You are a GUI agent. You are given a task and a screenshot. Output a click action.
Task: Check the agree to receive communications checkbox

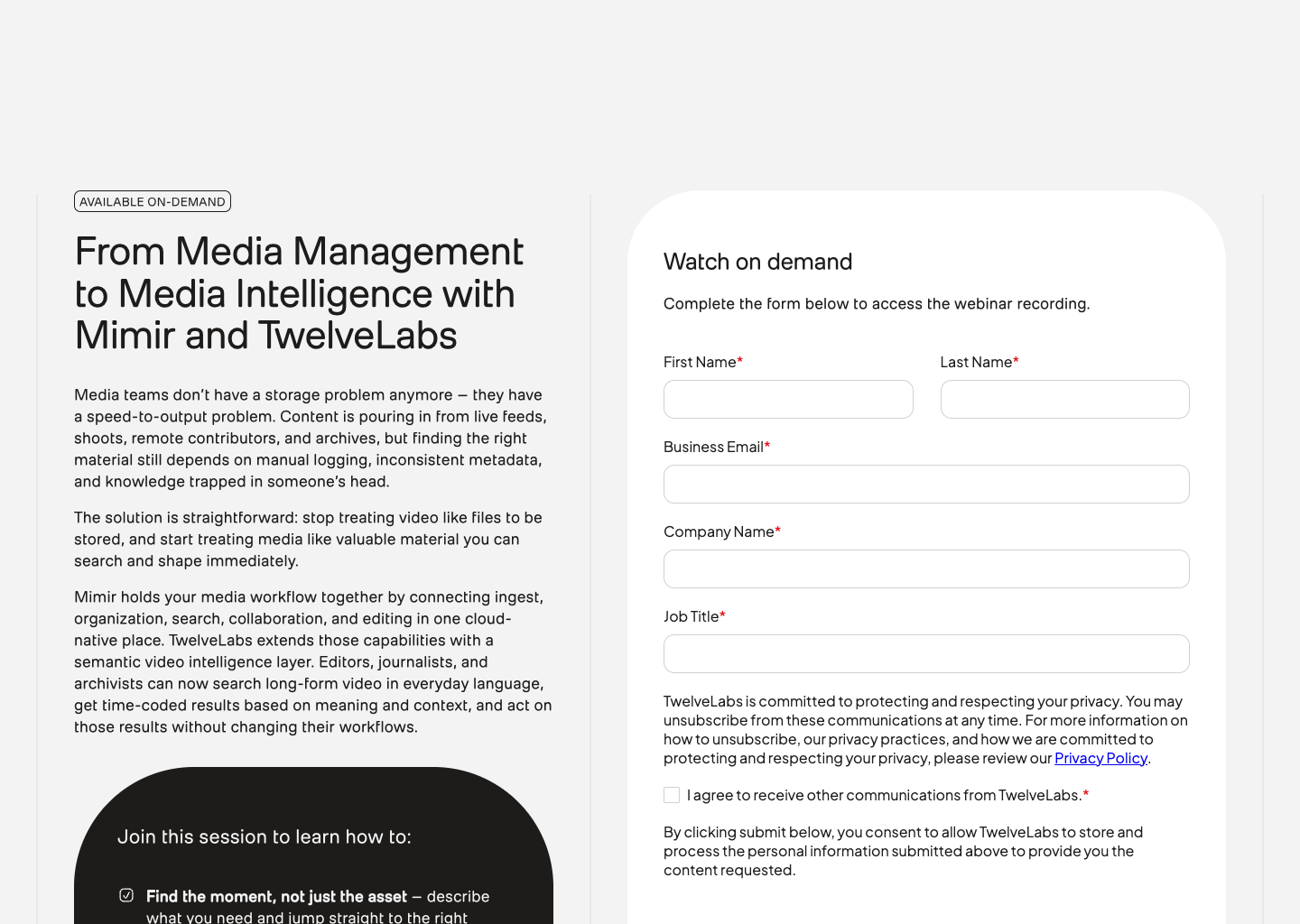pos(672,795)
